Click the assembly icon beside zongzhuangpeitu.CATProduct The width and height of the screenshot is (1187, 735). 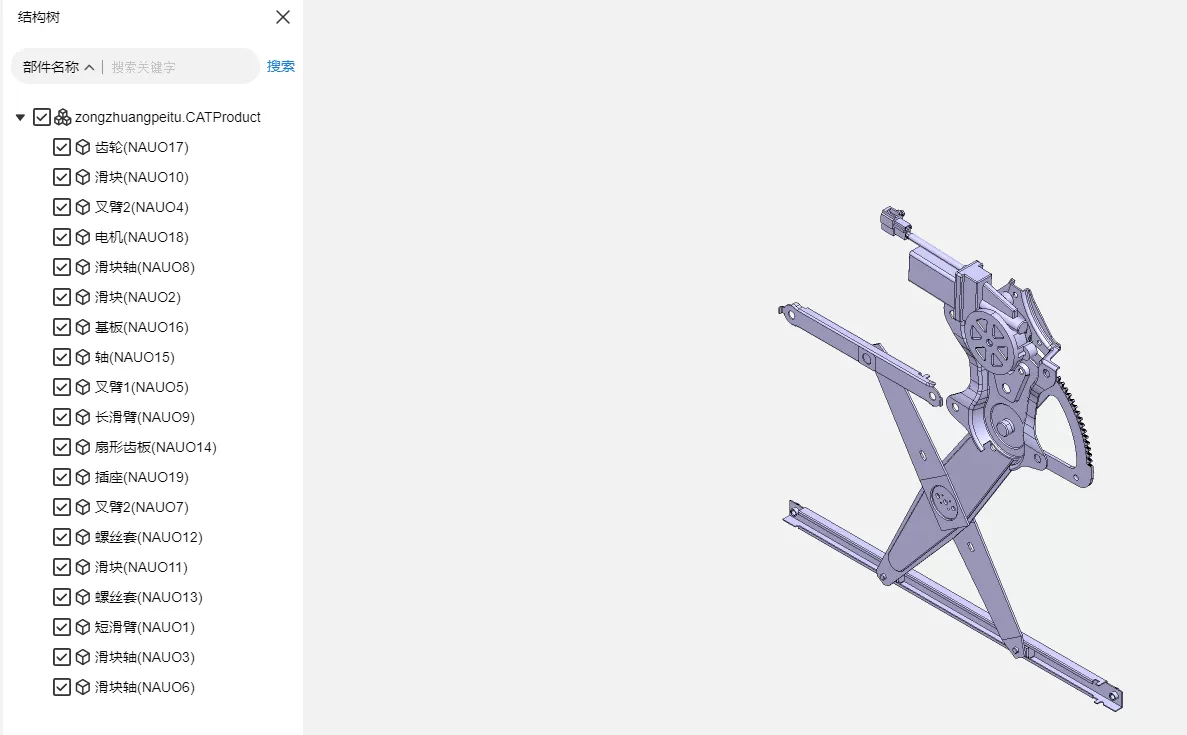tap(63, 117)
